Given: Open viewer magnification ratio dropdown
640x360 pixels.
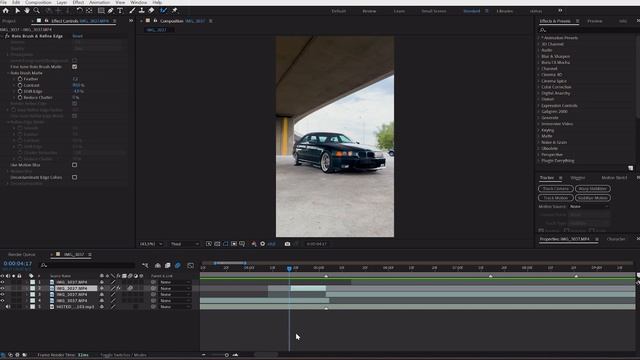Looking at the screenshot, I should (151, 244).
